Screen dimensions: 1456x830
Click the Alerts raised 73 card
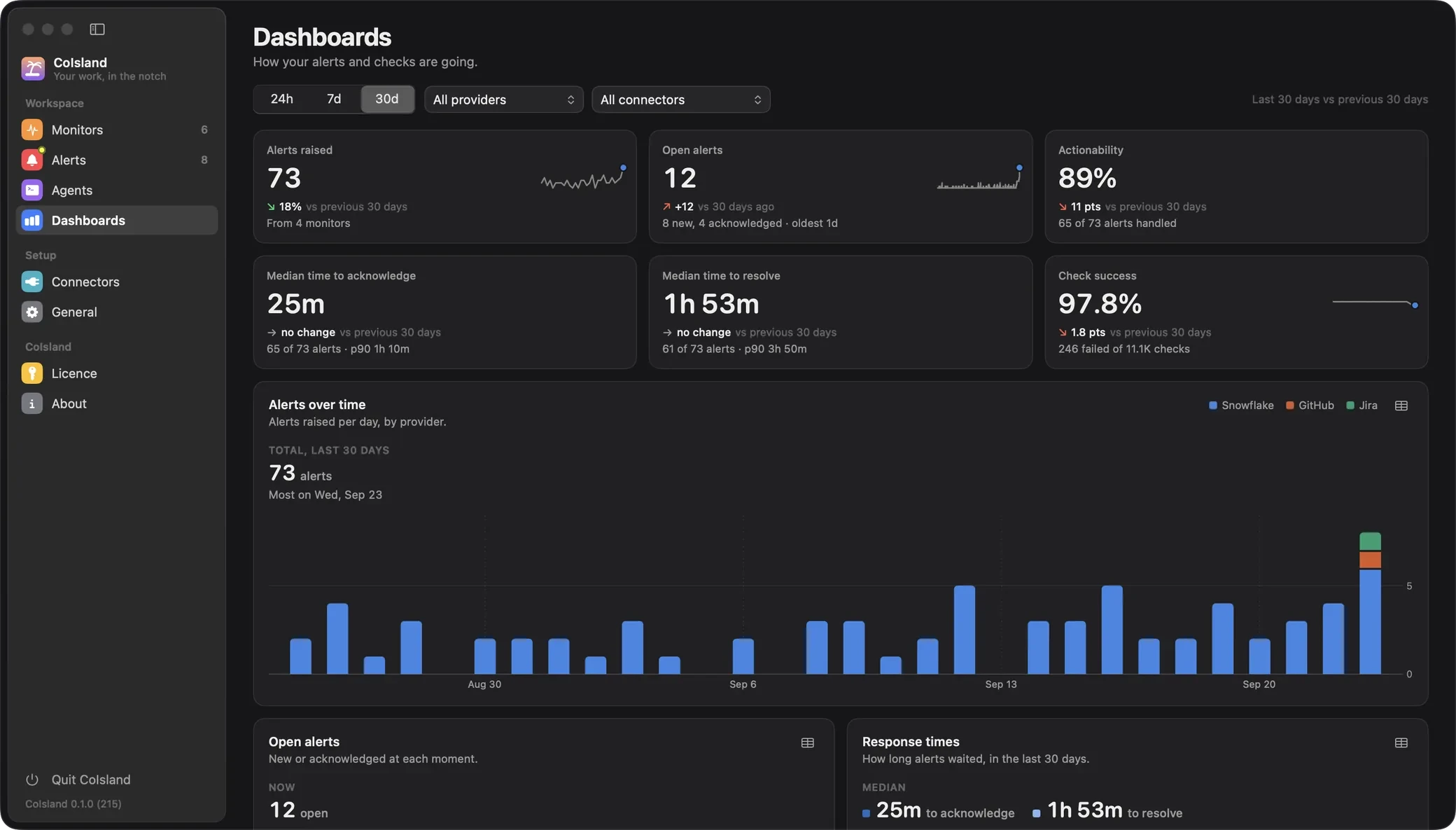coord(444,186)
